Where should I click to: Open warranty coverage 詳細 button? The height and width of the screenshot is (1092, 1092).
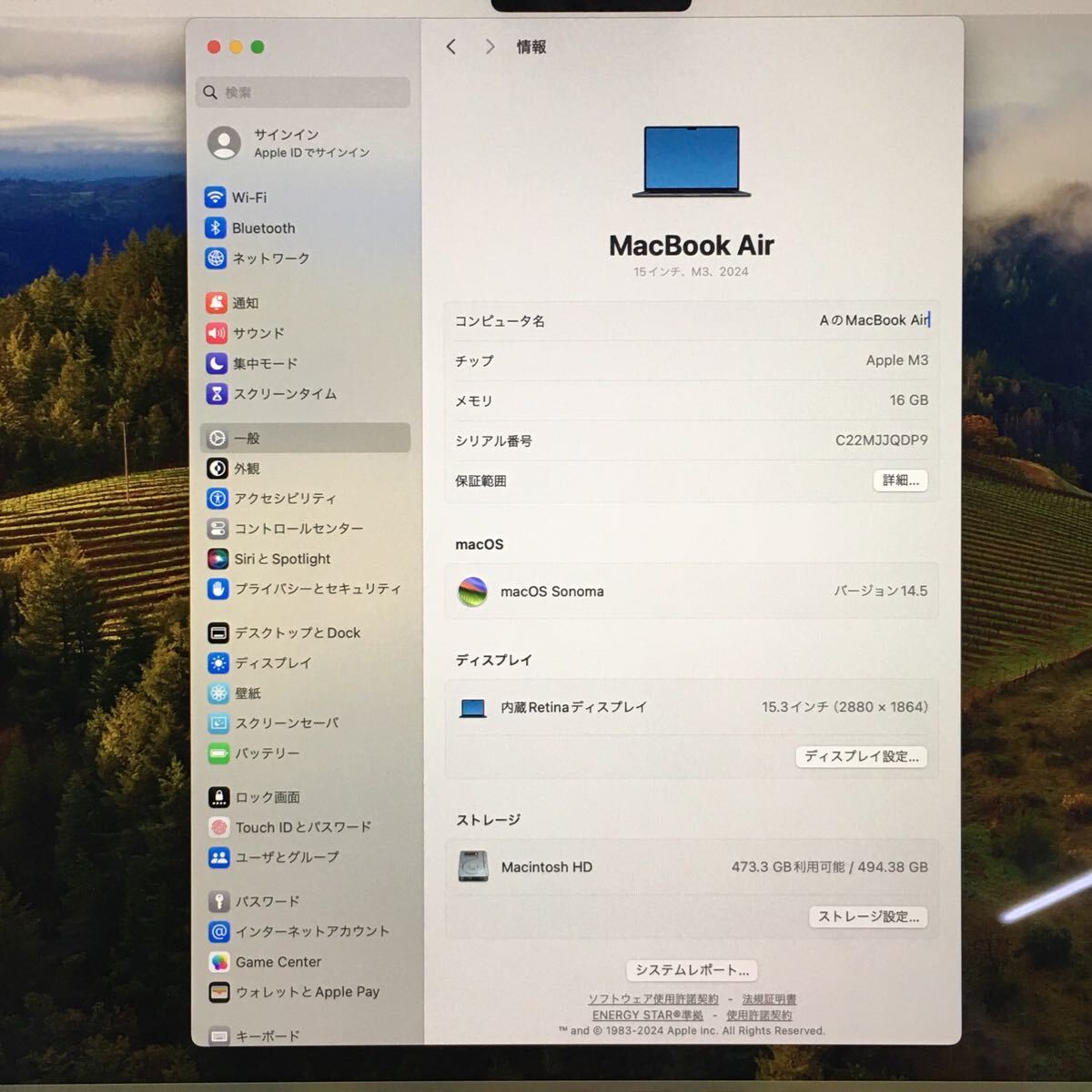(901, 480)
